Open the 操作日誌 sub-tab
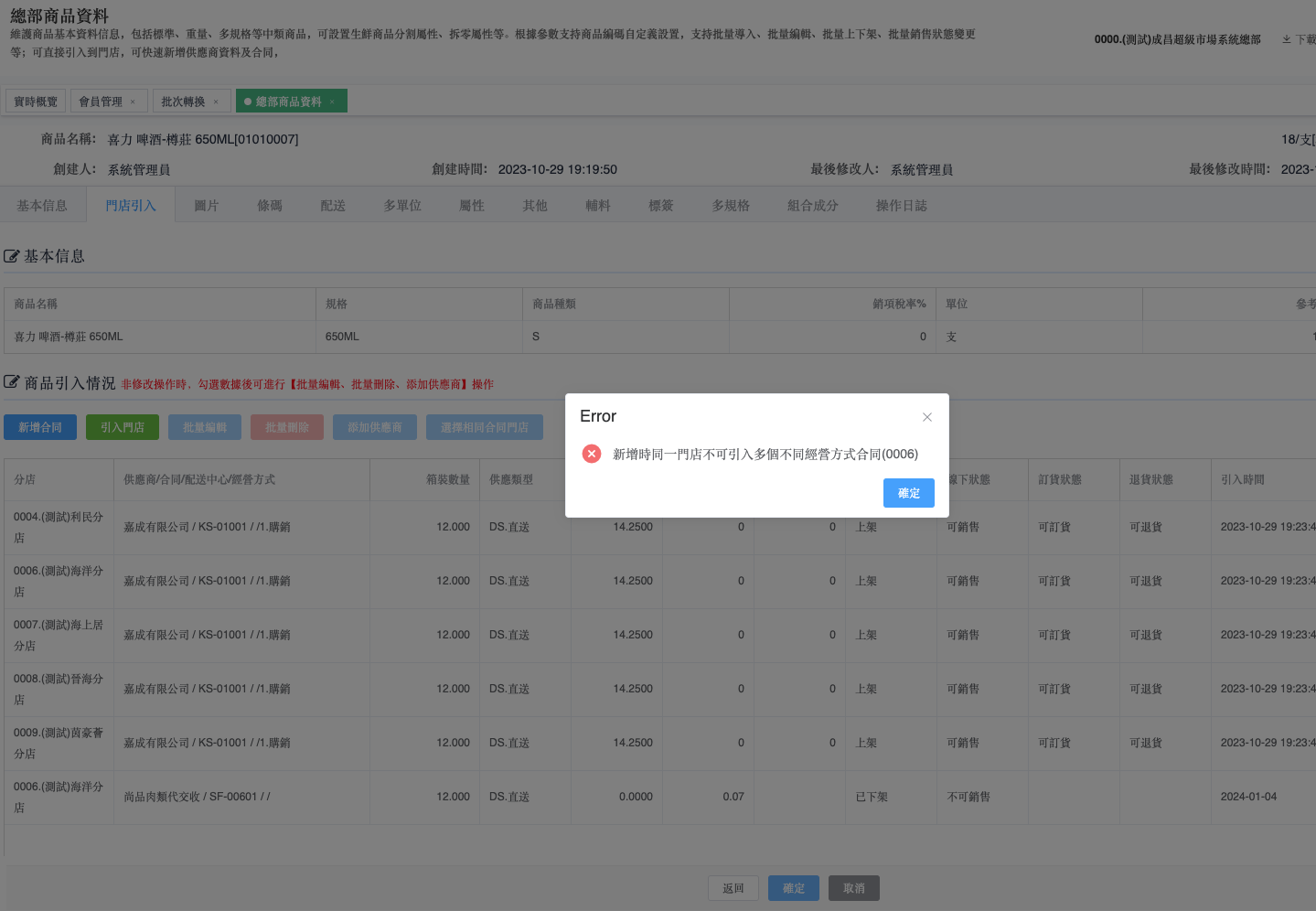 pyautogui.click(x=902, y=206)
